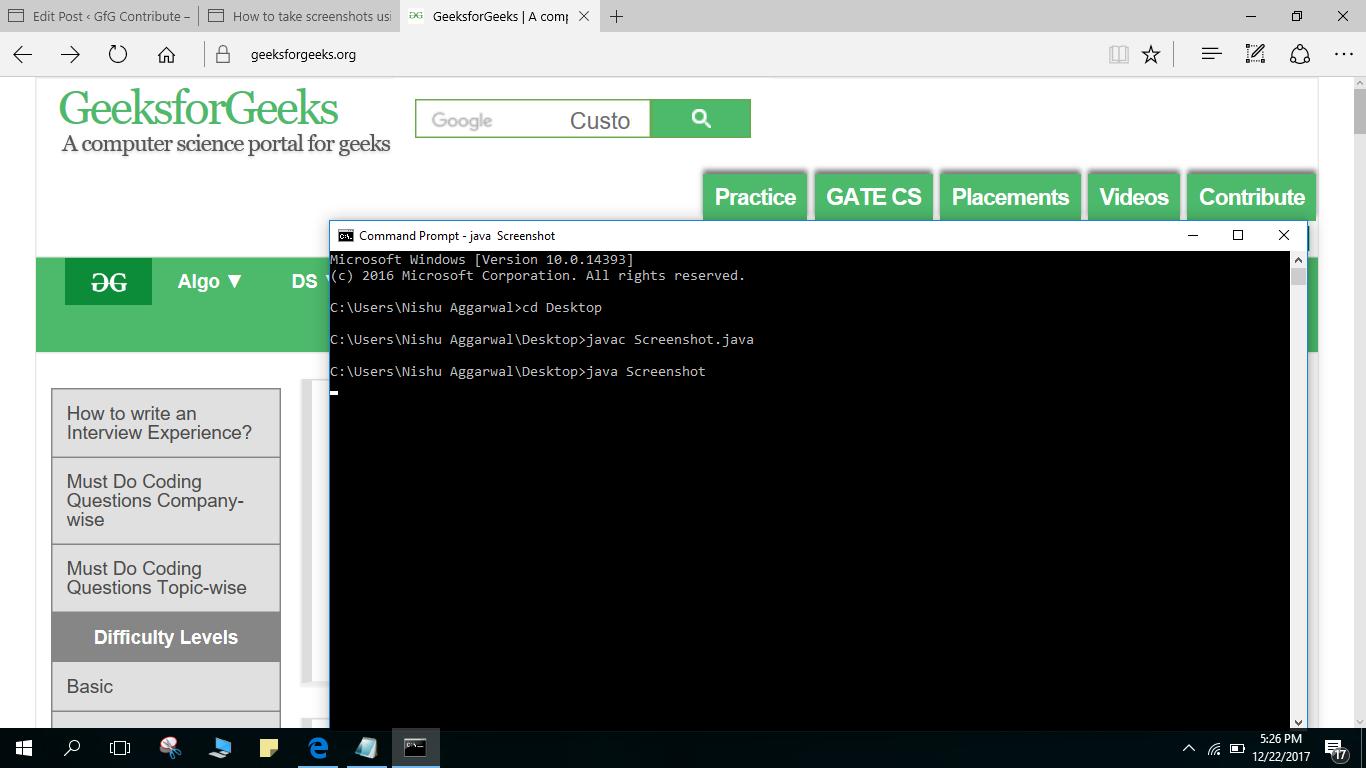Click 'cd Desktop' line in Command Prompt
This screenshot has width=1366, height=768.
(x=466, y=307)
